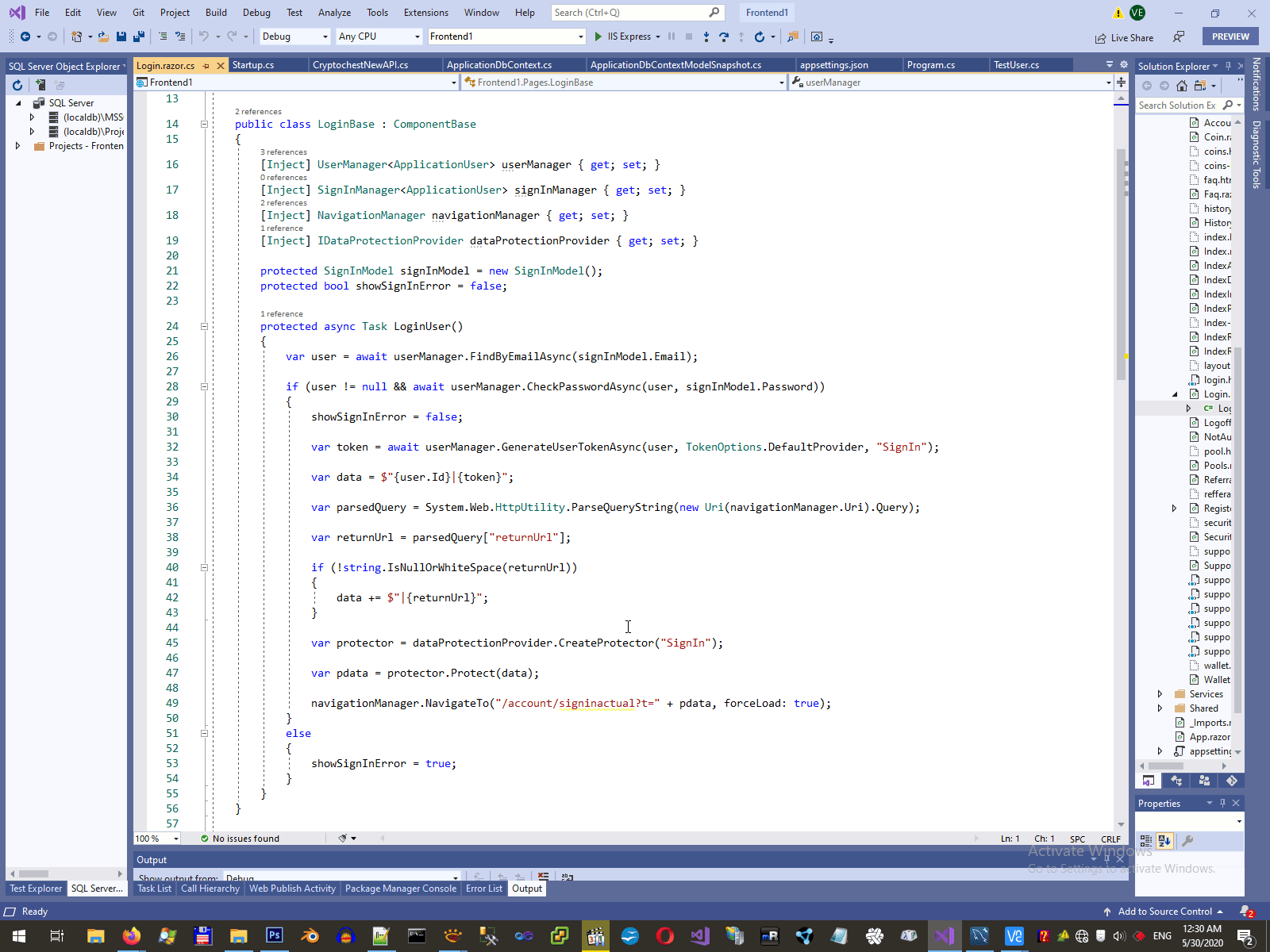
Task: Click the Undo arrow in toolbar
Action: point(204,36)
